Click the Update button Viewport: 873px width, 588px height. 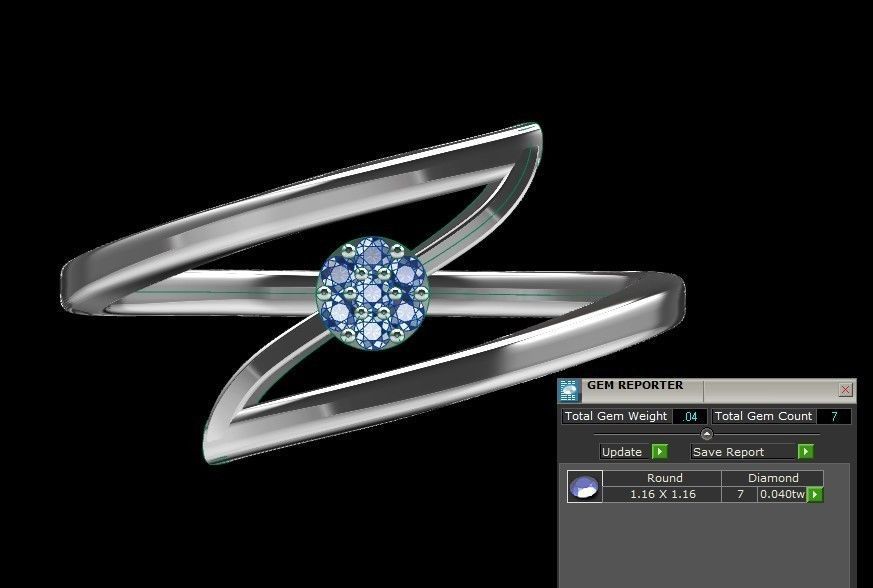[x=625, y=452]
